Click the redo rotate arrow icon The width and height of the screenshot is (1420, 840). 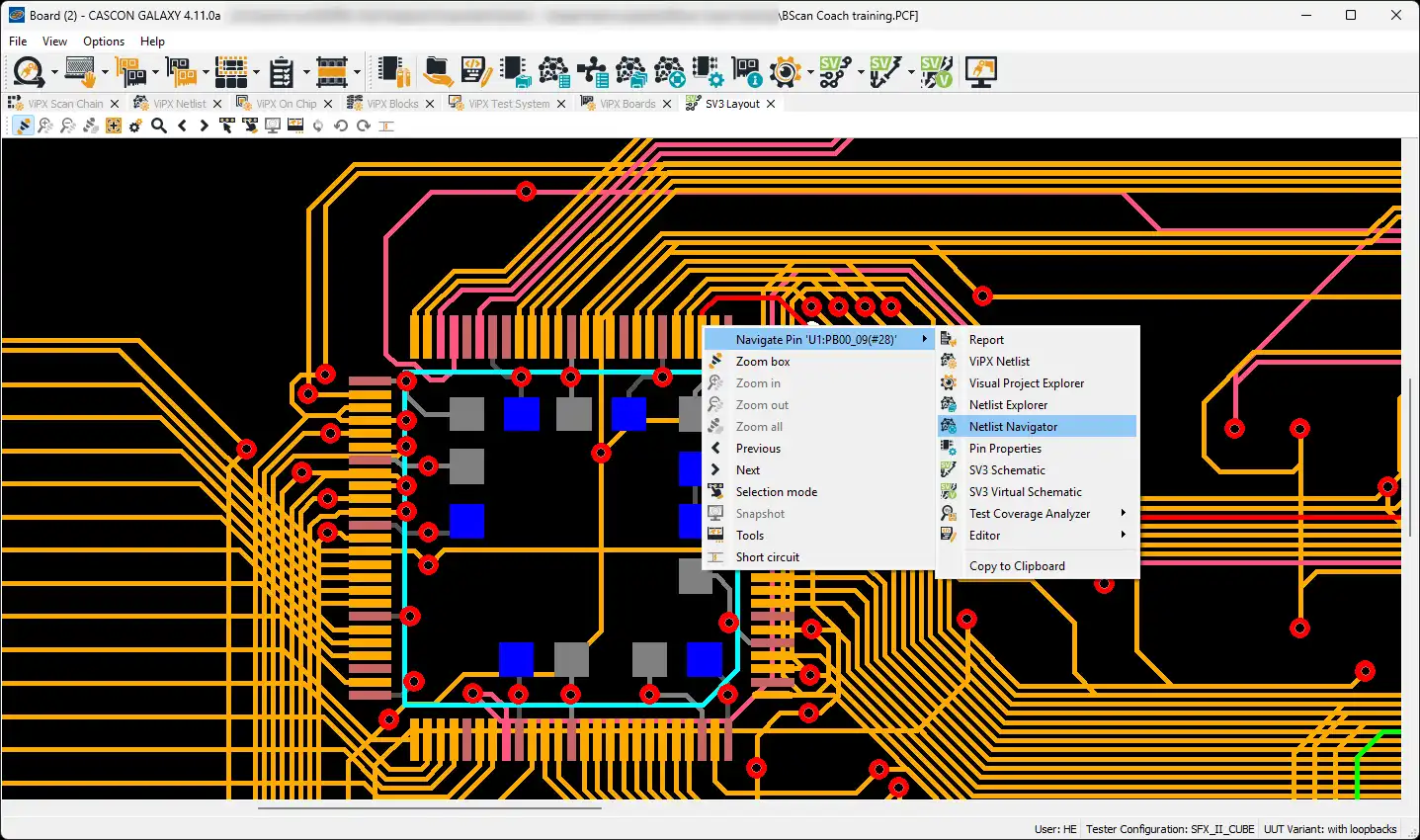click(364, 126)
